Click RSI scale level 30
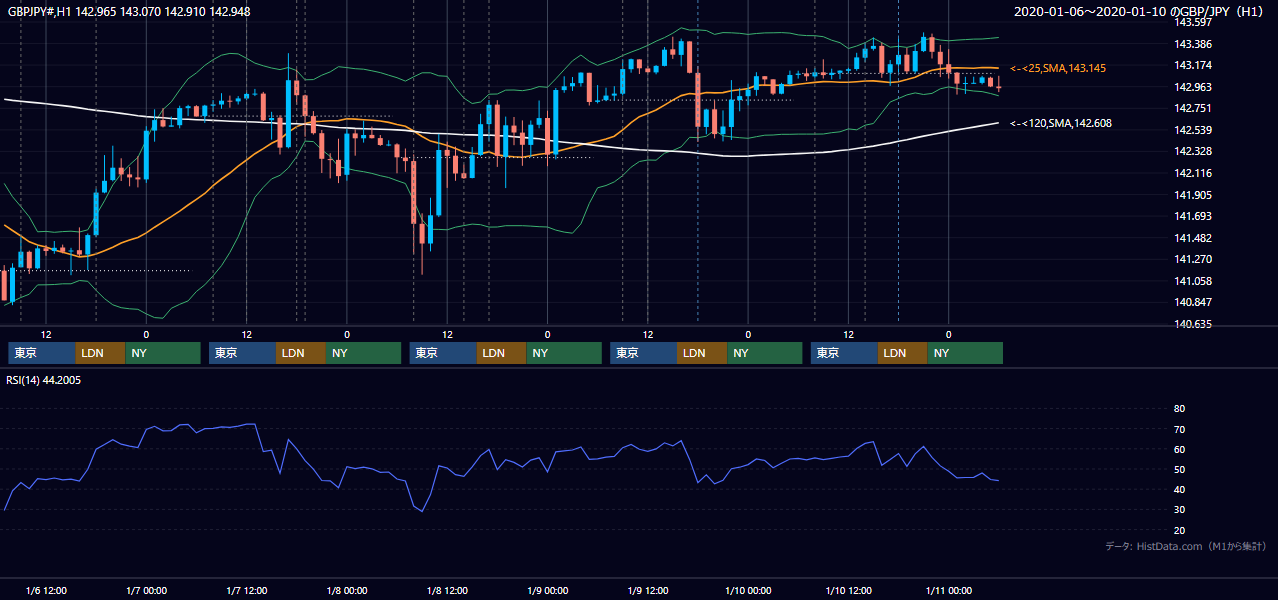The image size is (1278, 600). coord(1179,510)
